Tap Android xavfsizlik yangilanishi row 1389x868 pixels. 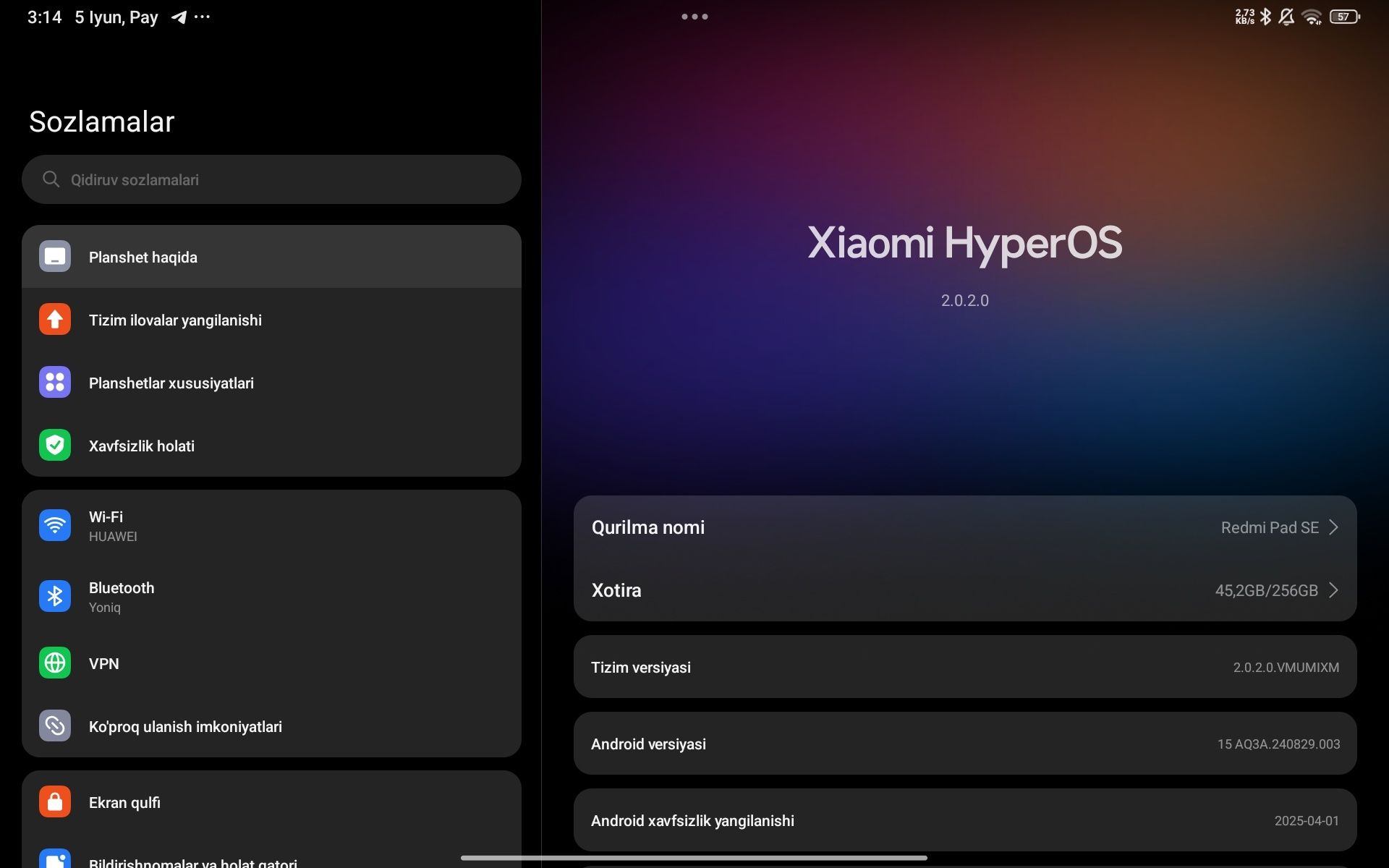tap(965, 820)
